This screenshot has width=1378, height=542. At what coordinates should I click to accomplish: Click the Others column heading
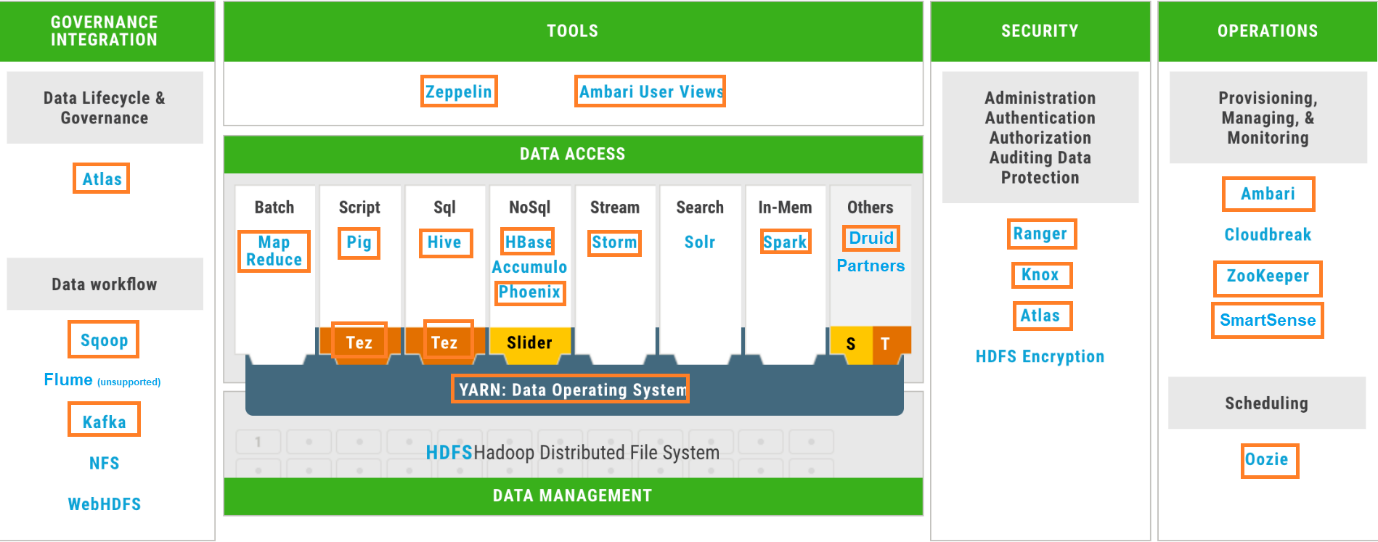870,207
